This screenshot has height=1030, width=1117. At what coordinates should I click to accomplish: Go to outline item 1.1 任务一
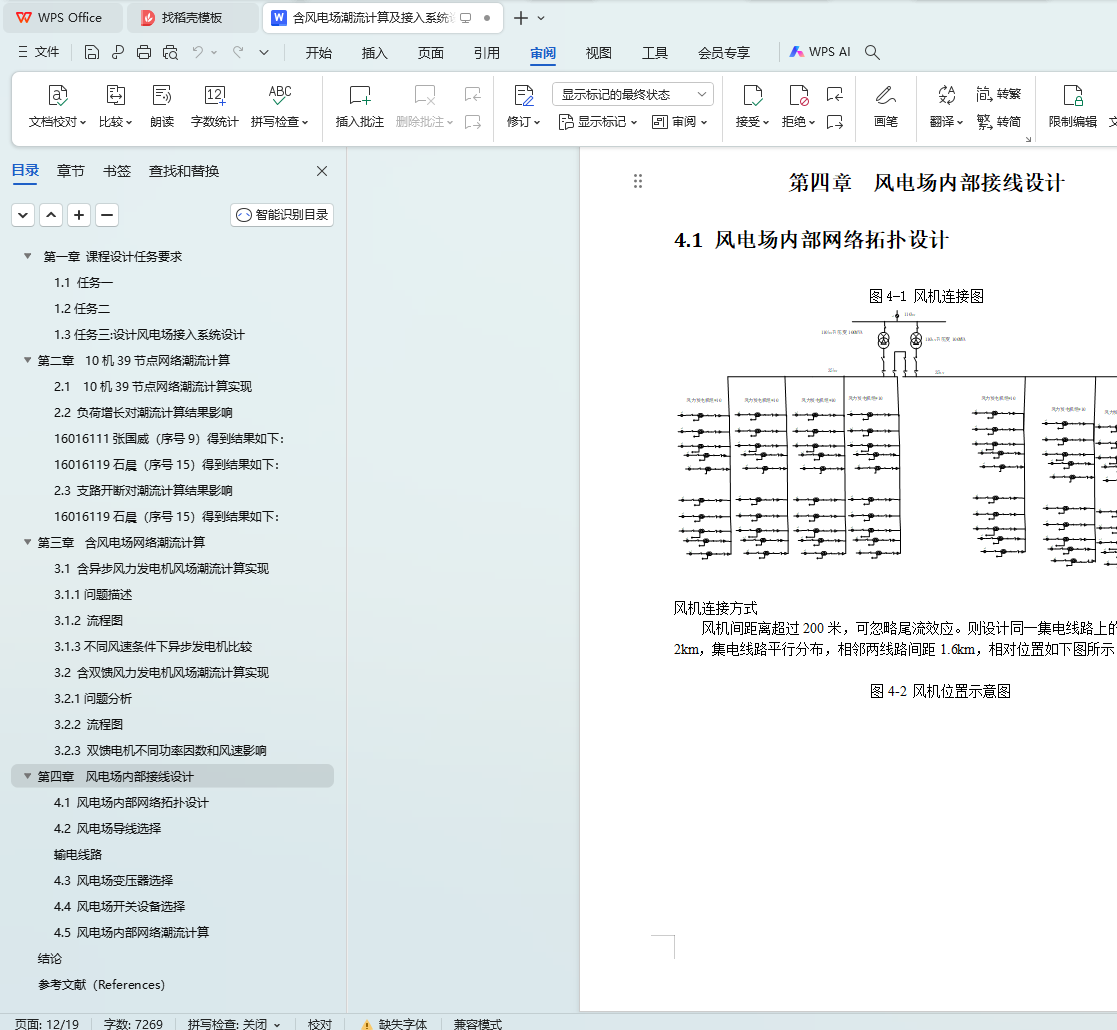tap(83, 283)
